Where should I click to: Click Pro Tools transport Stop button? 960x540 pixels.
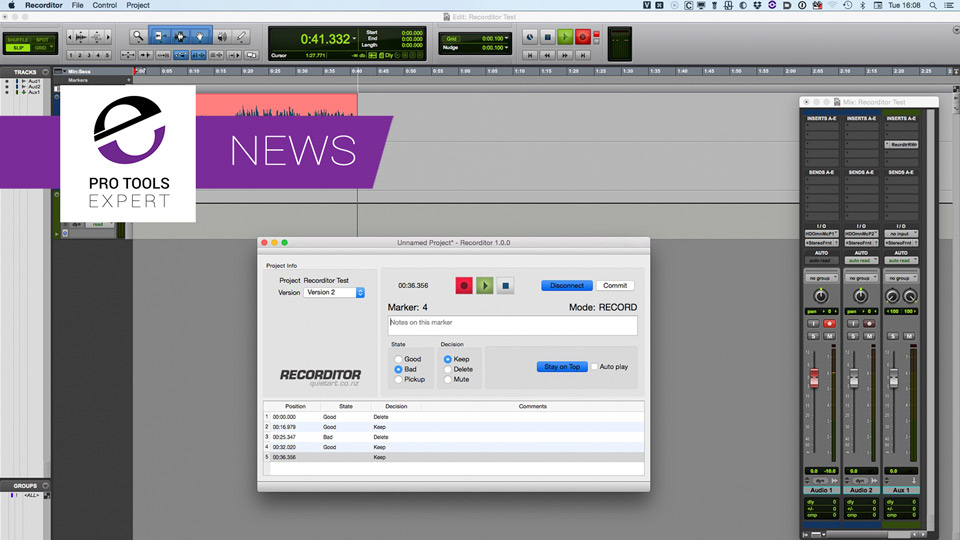click(547, 37)
